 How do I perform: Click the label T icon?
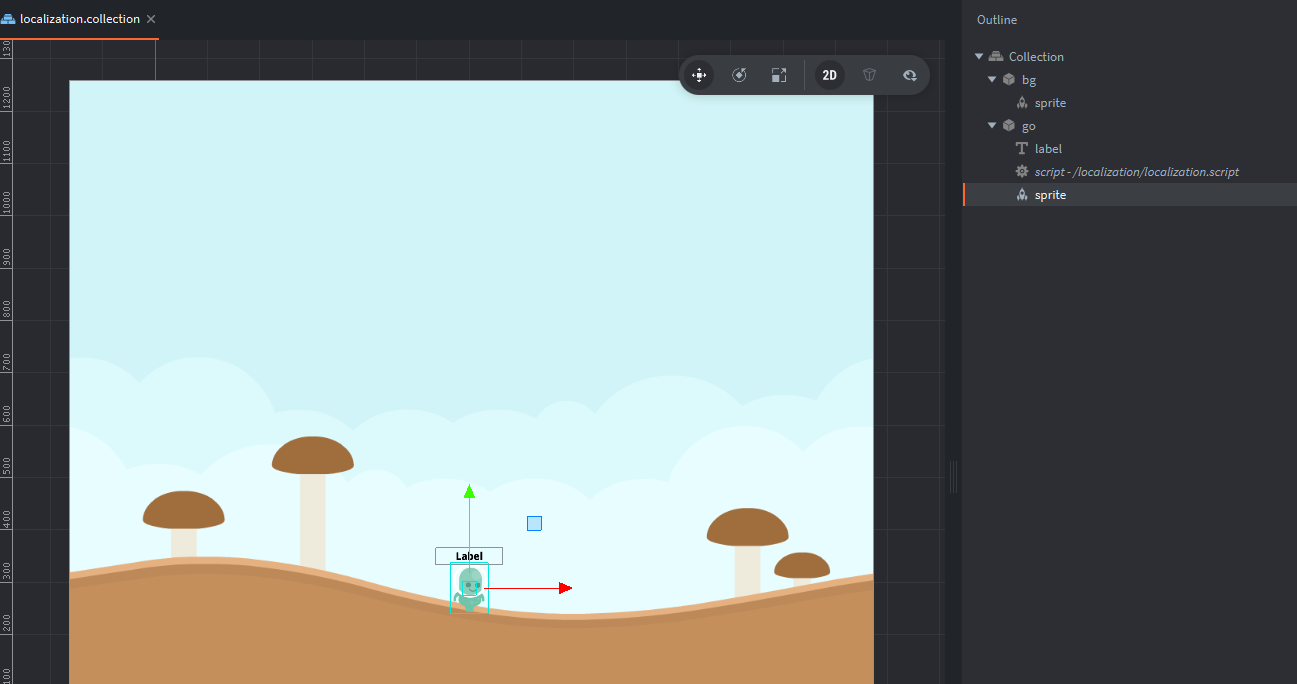click(1022, 149)
